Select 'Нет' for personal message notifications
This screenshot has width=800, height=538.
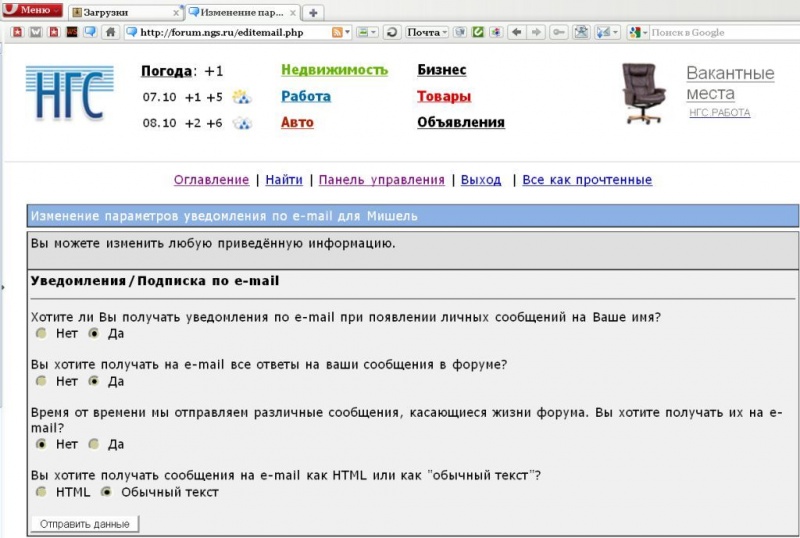click(x=41, y=333)
